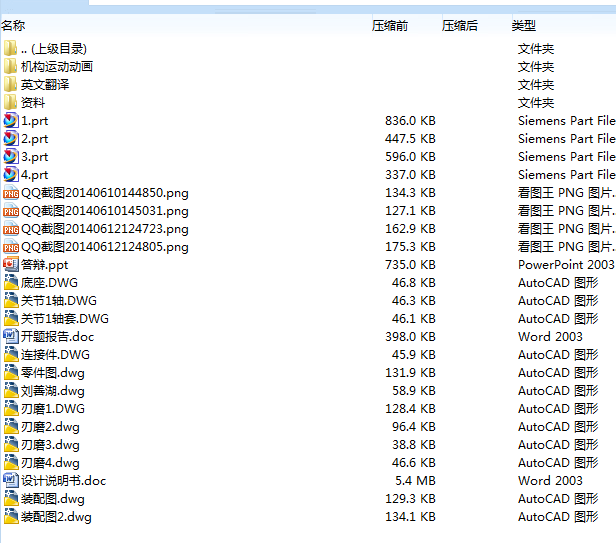Viewport: 616px width, 543px height.
Task: Select the 2.prt Siemens part icon
Action: coord(11,139)
